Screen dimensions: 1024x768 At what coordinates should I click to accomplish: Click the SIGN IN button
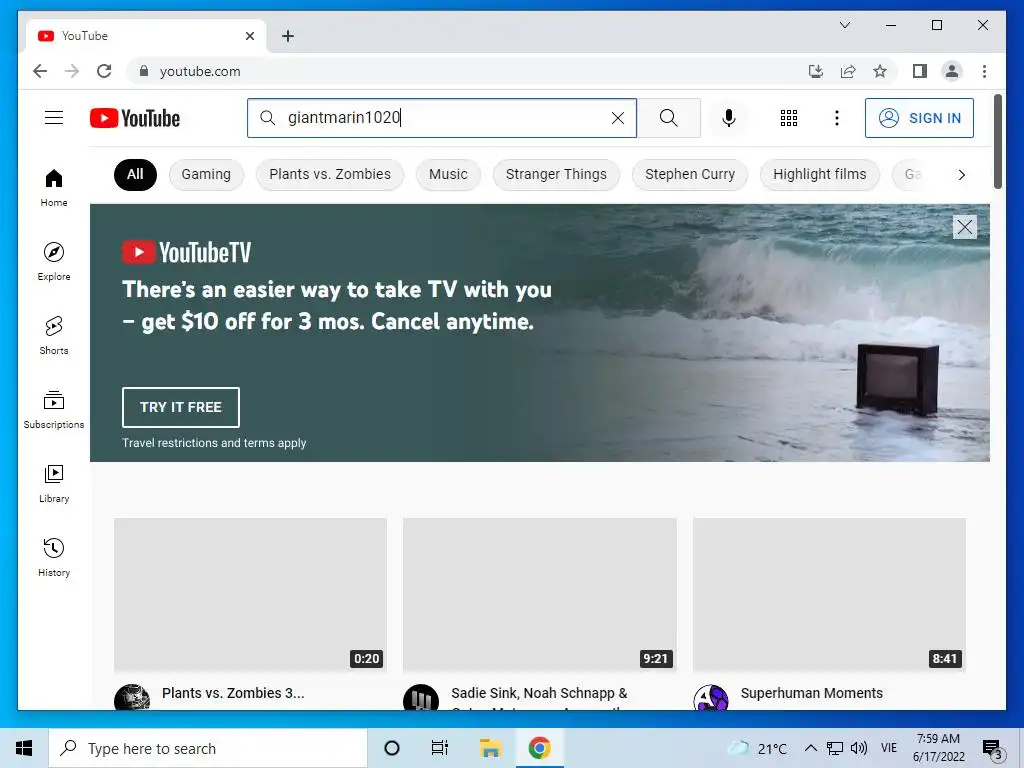(919, 118)
